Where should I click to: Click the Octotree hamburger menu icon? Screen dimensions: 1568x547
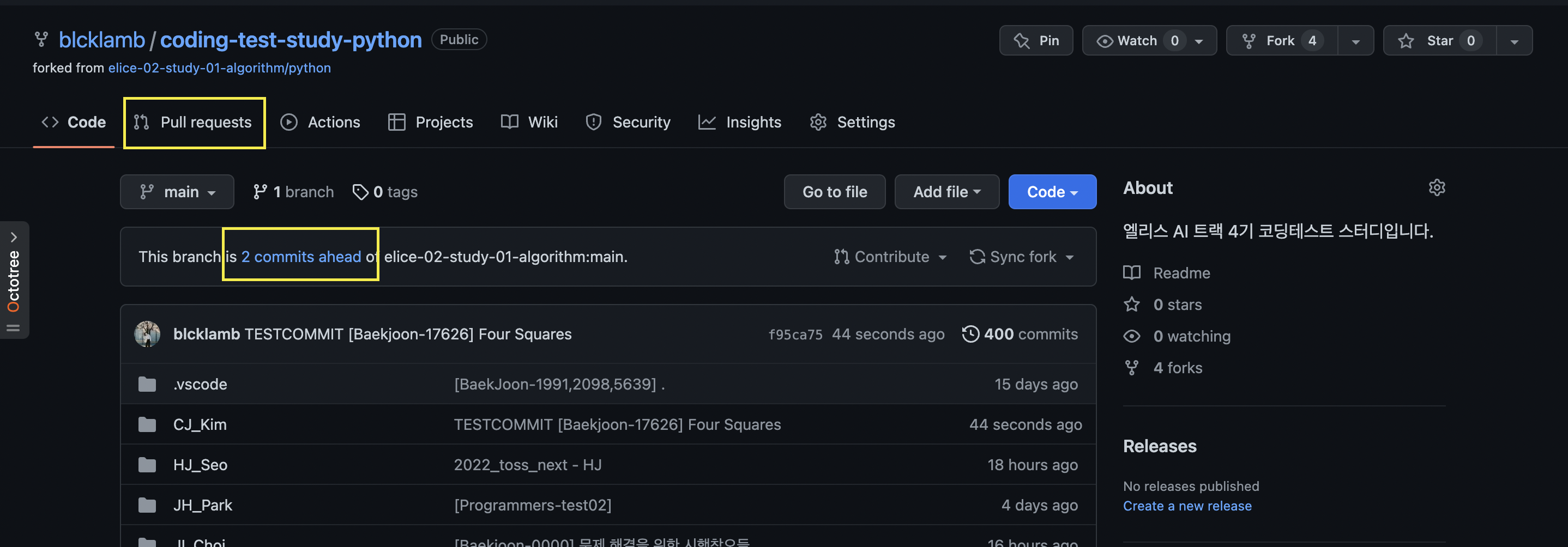tap(14, 328)
